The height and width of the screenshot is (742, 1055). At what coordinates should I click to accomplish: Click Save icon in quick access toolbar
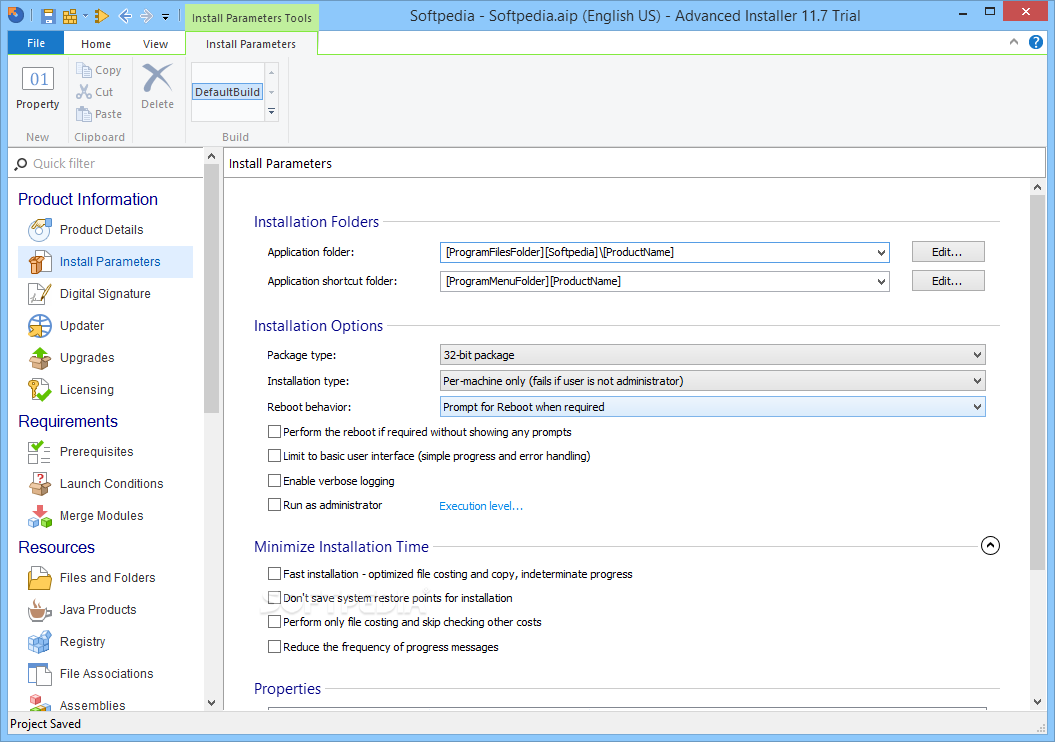coord(48,16)
